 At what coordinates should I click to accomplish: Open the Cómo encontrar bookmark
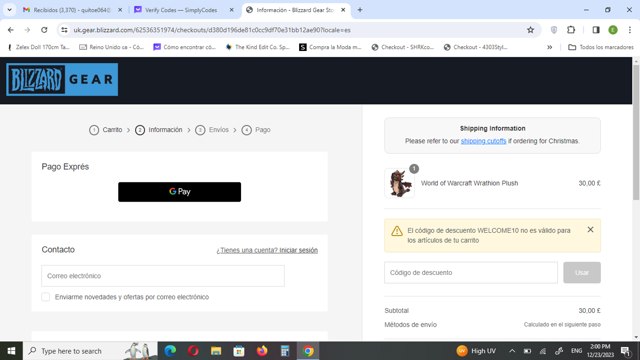(184, 47)
